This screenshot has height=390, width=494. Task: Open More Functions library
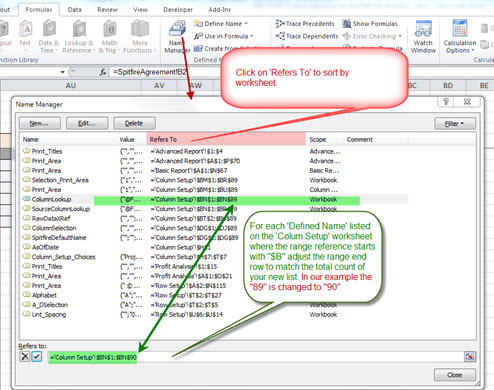point(139,37)
